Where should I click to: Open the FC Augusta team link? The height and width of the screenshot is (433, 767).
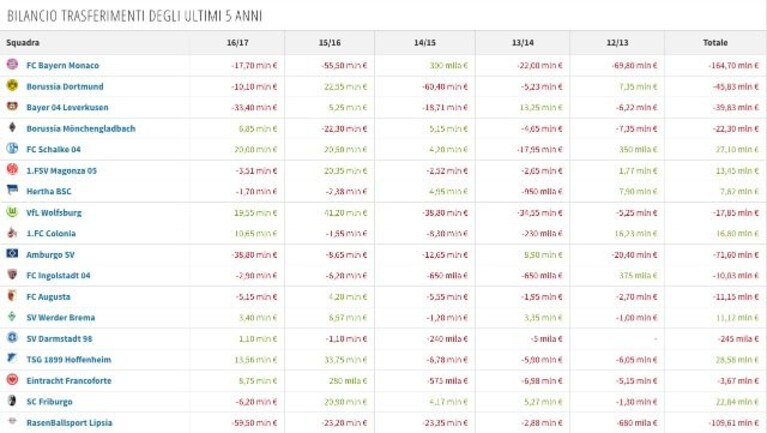tap(48, 296)
